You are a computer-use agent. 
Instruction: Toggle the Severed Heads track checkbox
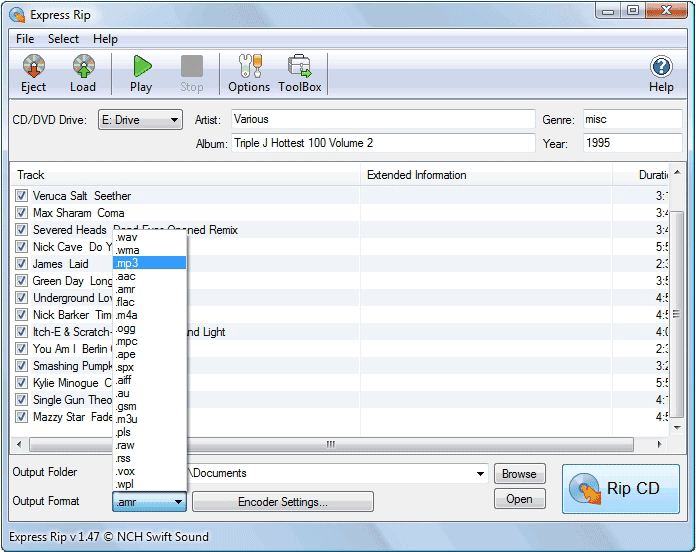21,230
